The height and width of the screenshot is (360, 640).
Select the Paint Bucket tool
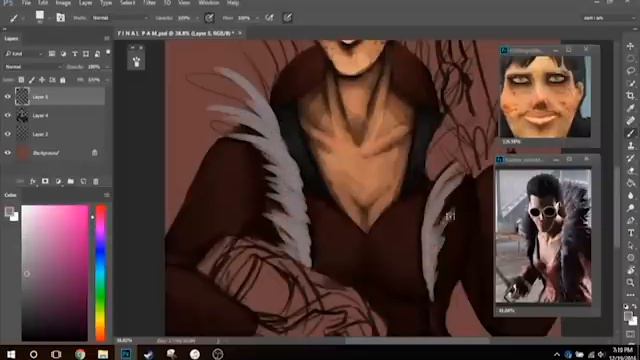coord(631,183)
